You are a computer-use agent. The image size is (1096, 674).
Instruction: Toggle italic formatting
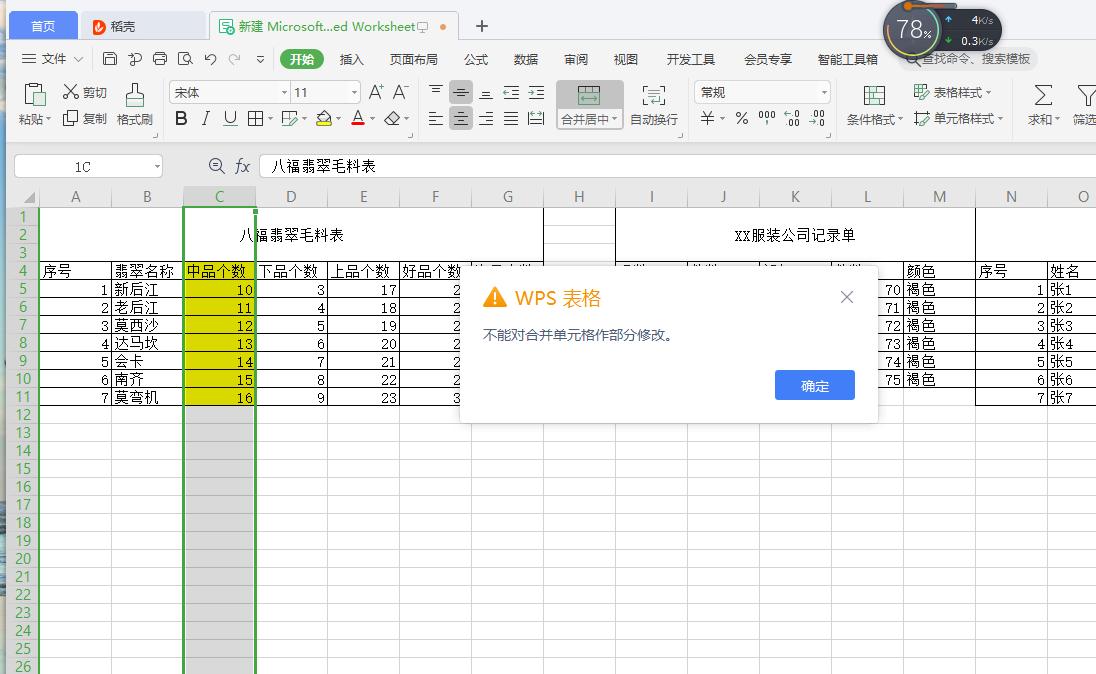click(x=205, y=118)
